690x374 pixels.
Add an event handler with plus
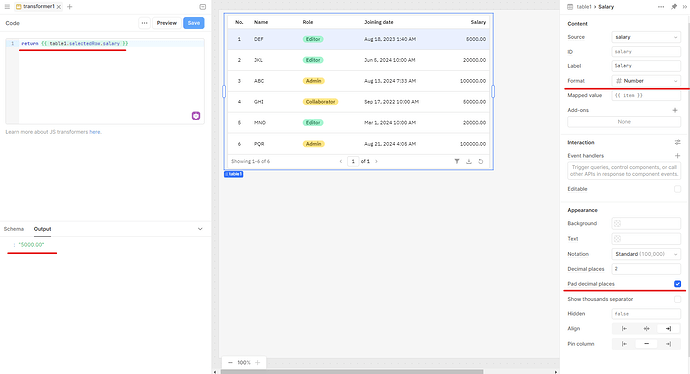point(677,156)
